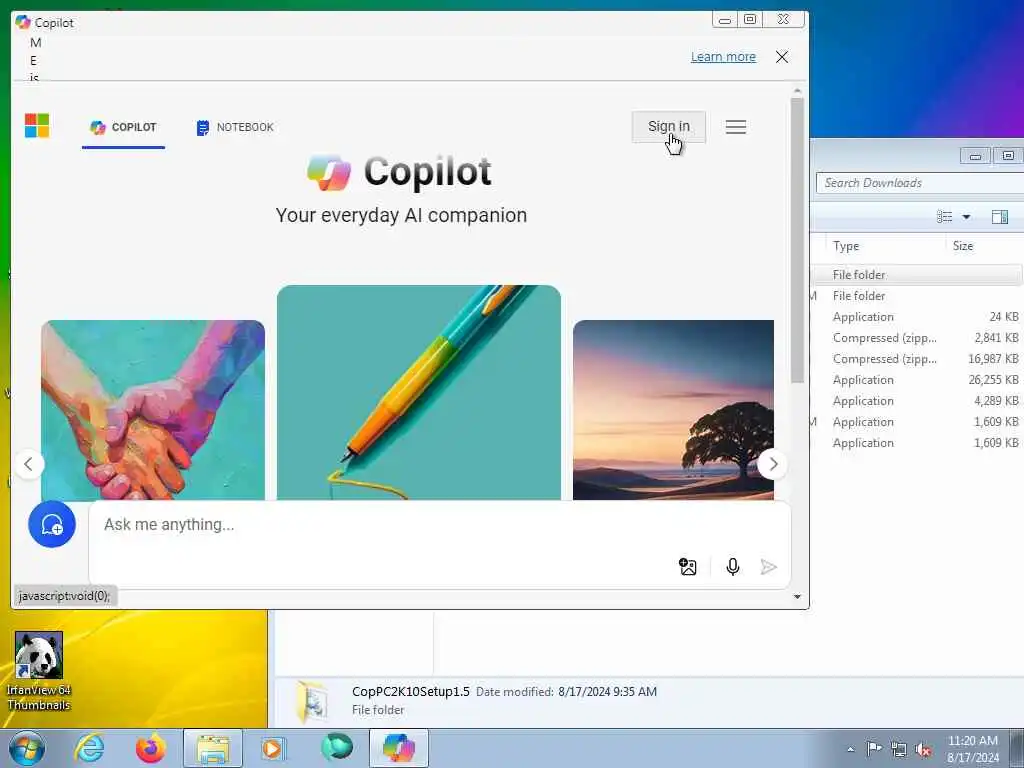Image resolution: width=1024 pixels, height=768 pixels.
Task: Select the sunset tree landscape image
Action: pyautogui.click(x=673, y=410)
